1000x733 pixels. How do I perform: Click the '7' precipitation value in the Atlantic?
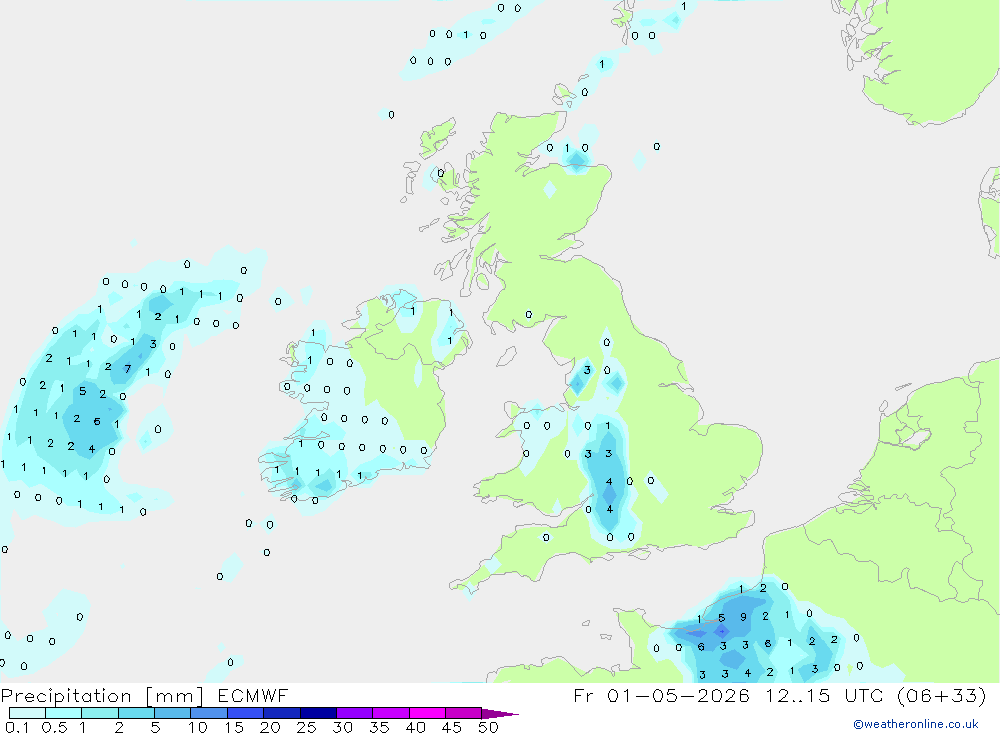128,369
